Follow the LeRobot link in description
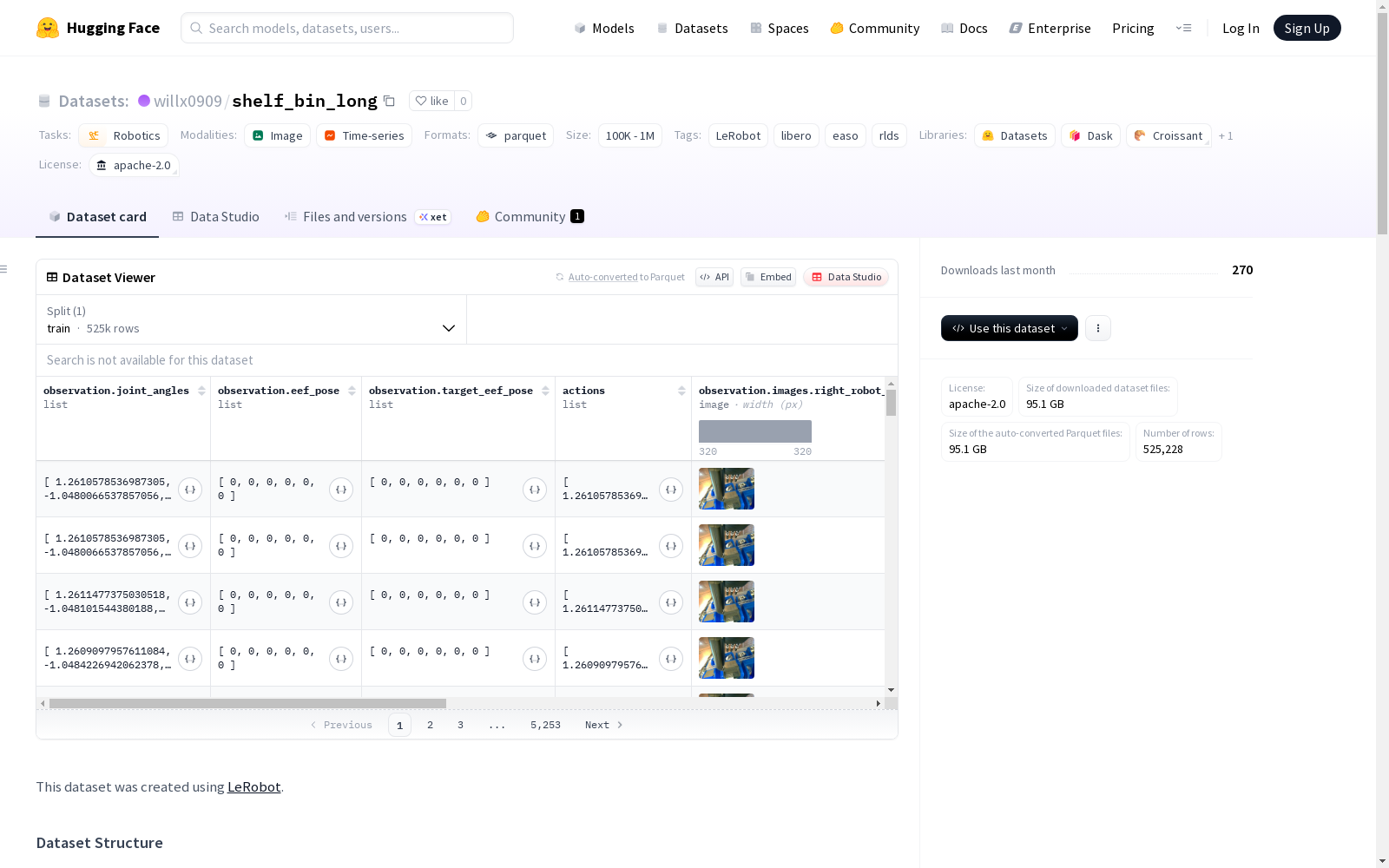This screenshot has height=868, width=1389. click(x=253, y=786)
